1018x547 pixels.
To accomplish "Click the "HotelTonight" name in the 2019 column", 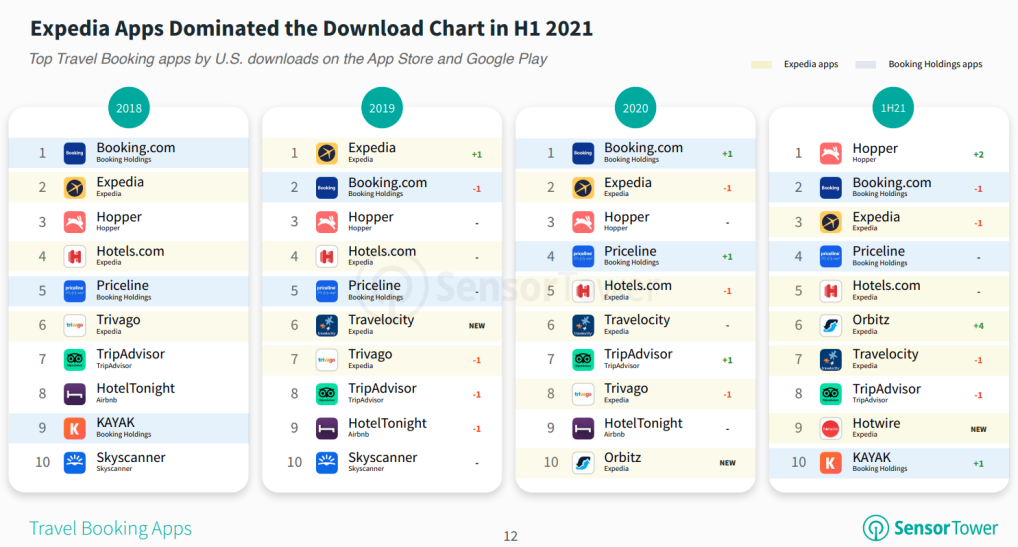I will point(387,423).
